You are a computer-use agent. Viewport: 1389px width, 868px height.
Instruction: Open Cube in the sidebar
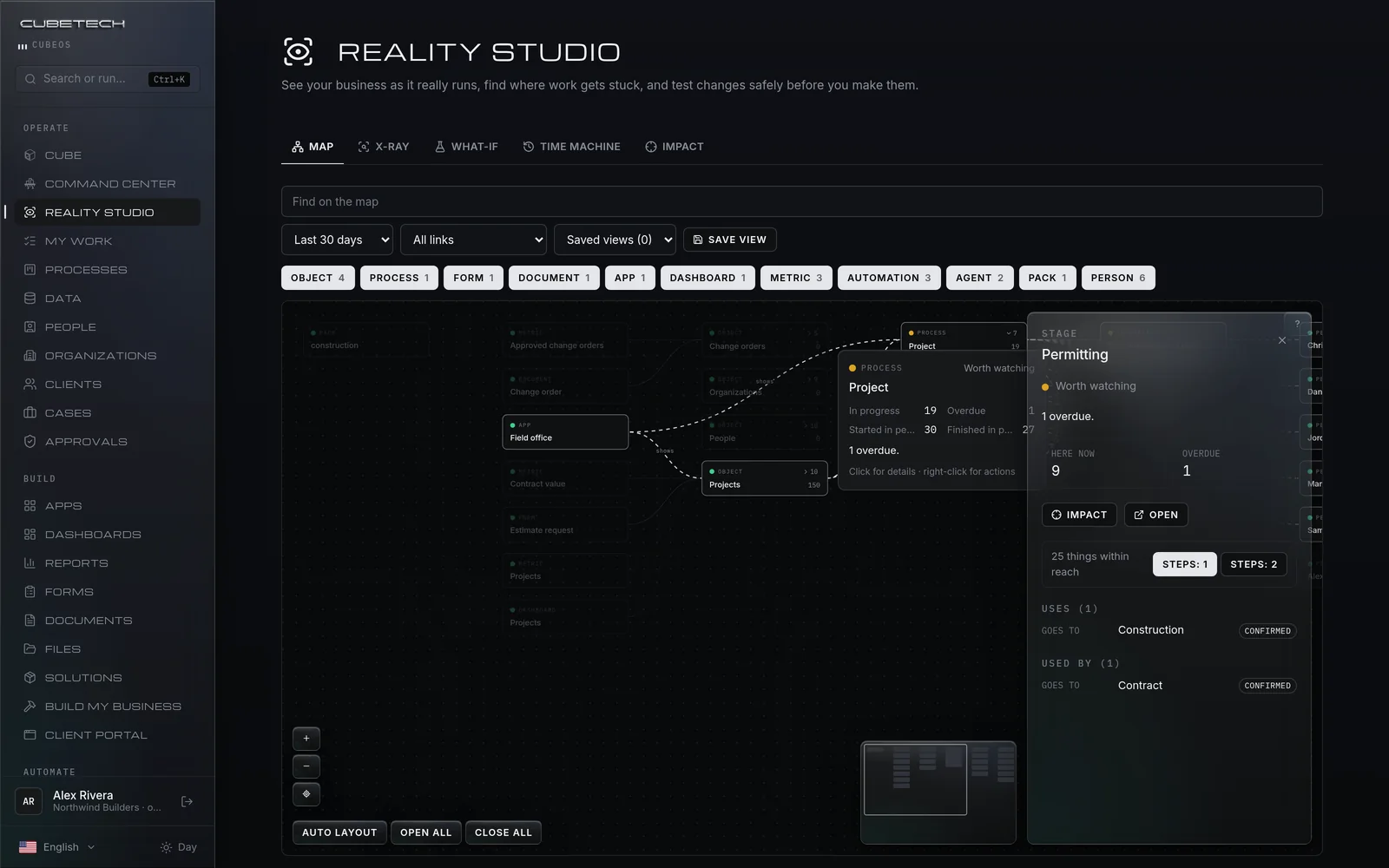click(108, 155)
